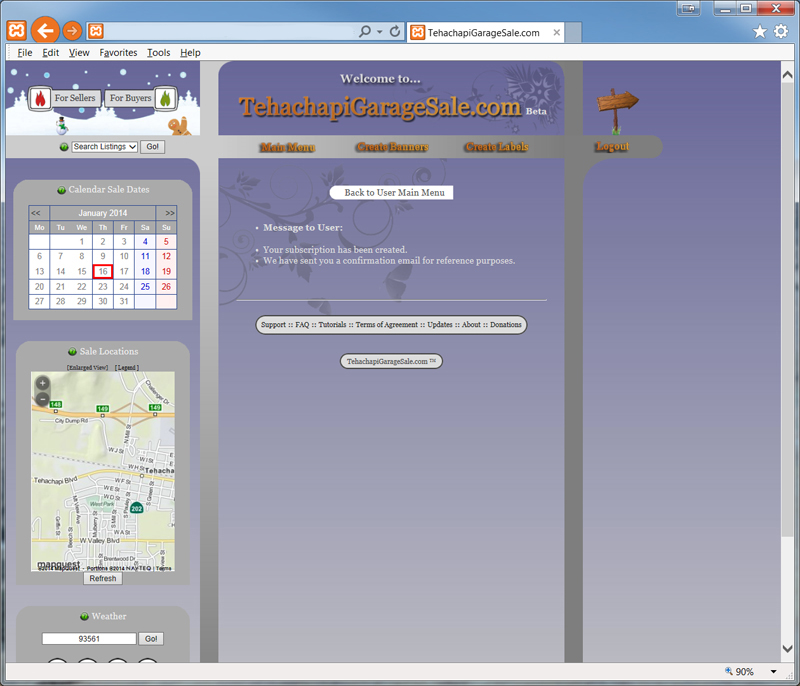
Task: Open the Terms of Agreement footer link
Action: pos(386,324)
